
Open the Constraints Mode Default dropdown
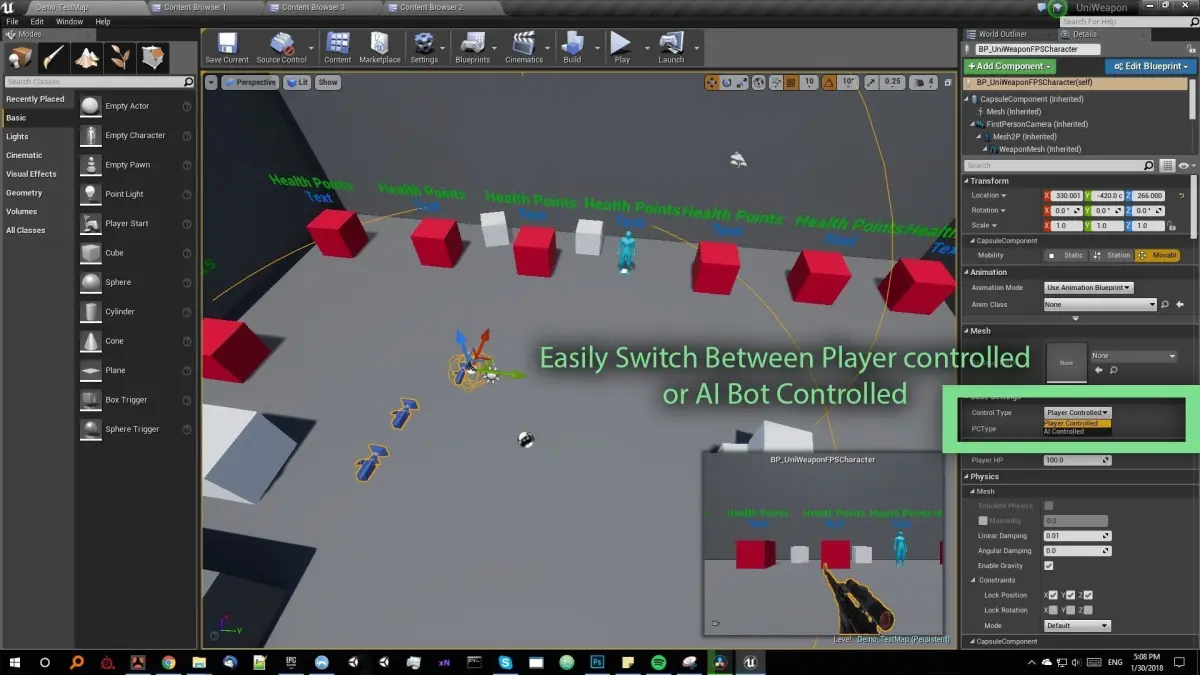pyautogui.click(x=1077, y=626)
